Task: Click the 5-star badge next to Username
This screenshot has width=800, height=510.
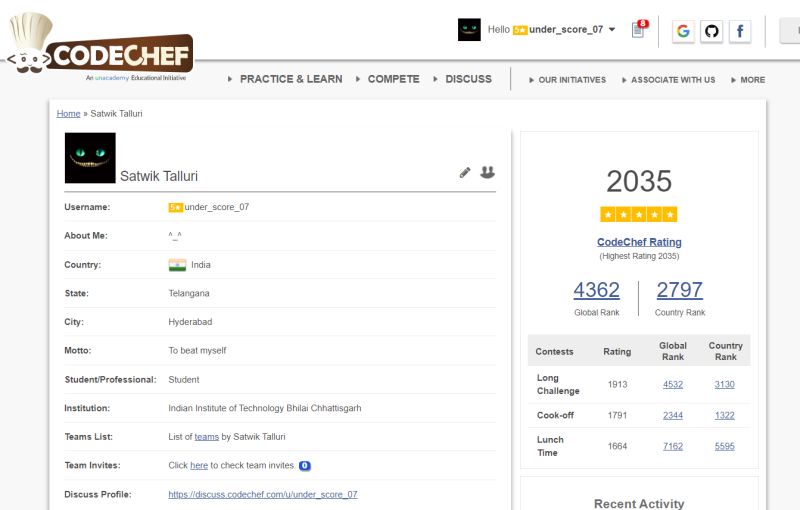Action: point(176,207)
